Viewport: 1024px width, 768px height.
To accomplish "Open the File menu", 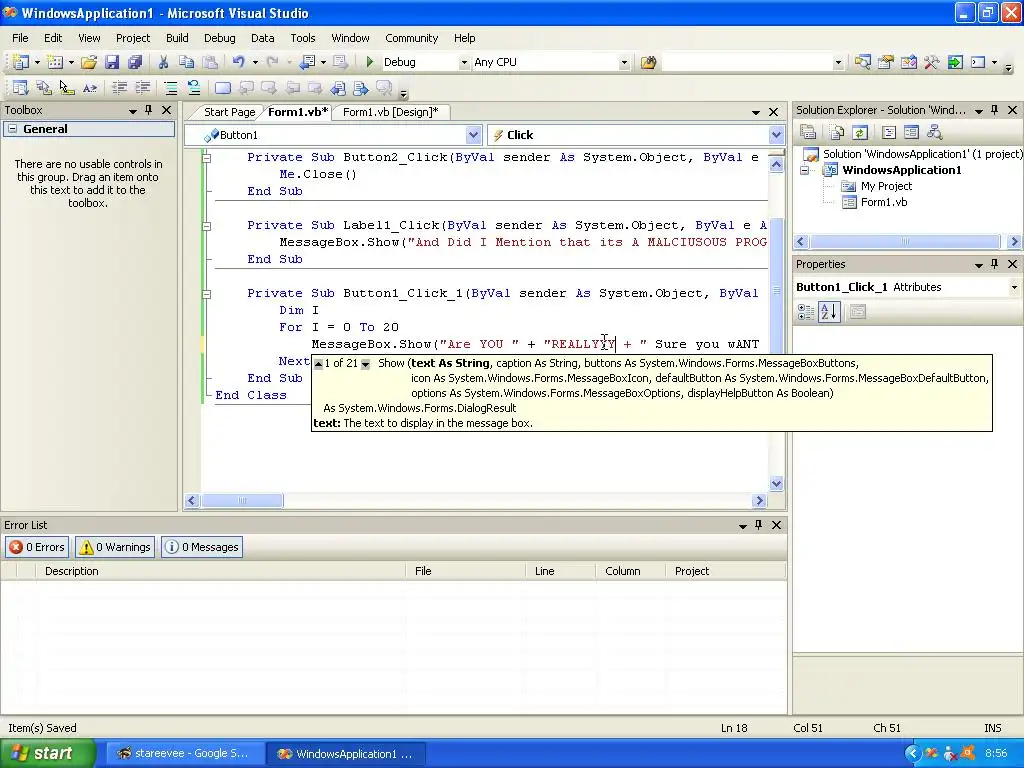I will click(x=20, y=38).
